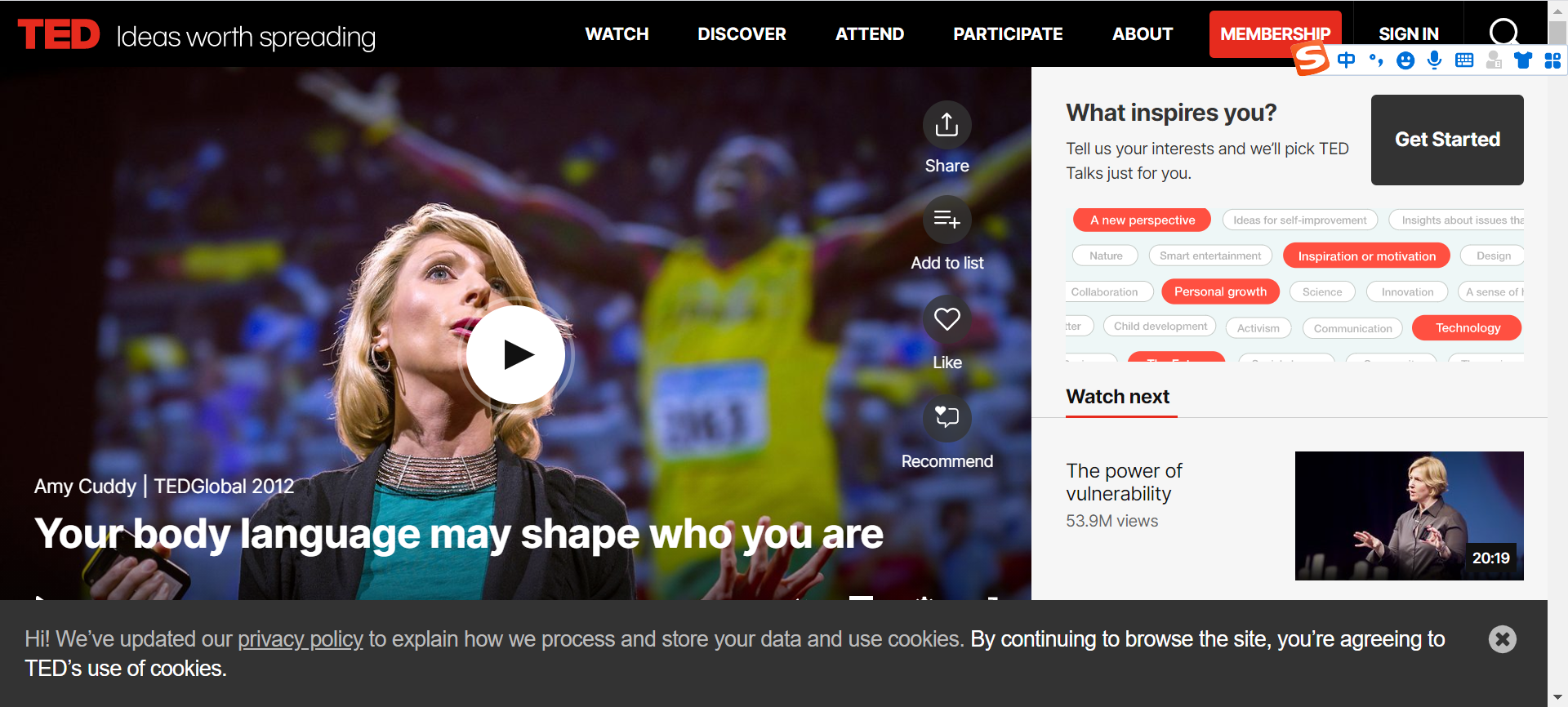Open the soft keyboard icon in IME bar
Image resolution: width=1568 pixels, height=707 pixels.
pyautogui.click(x=1464, y=60)
